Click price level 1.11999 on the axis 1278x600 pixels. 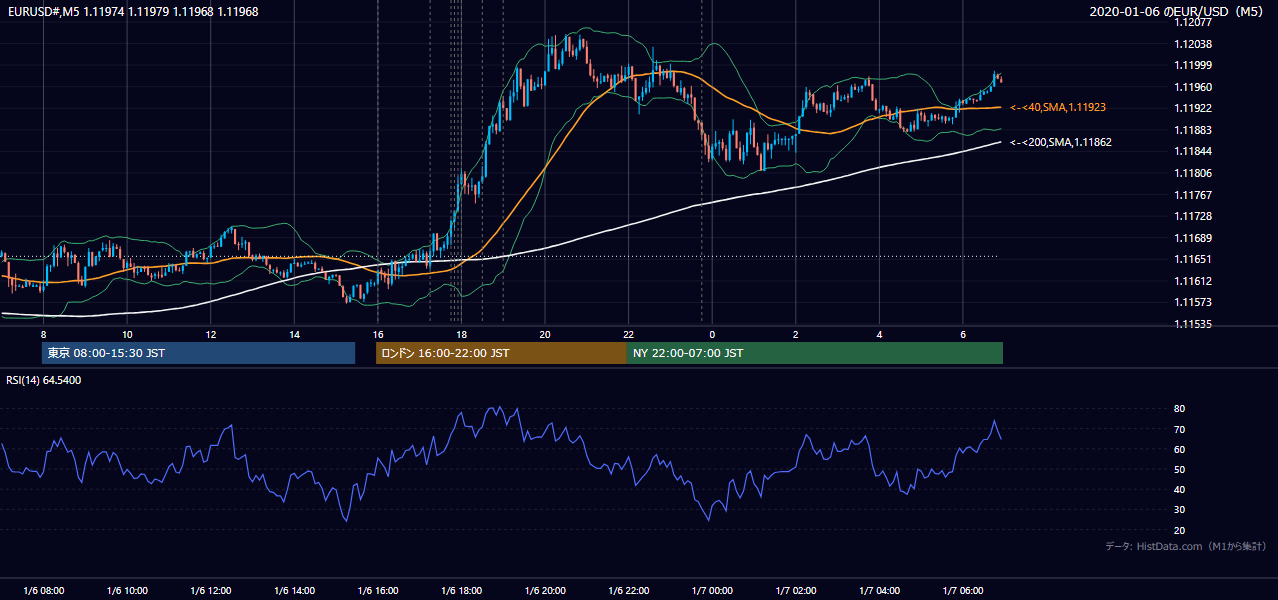coord(1193,65)
